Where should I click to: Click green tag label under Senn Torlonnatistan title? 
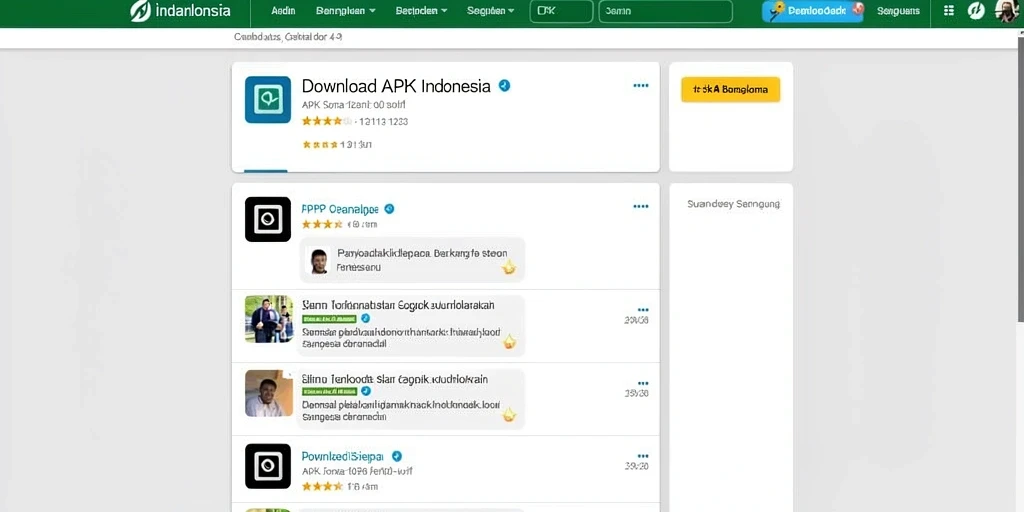point(329,318)
